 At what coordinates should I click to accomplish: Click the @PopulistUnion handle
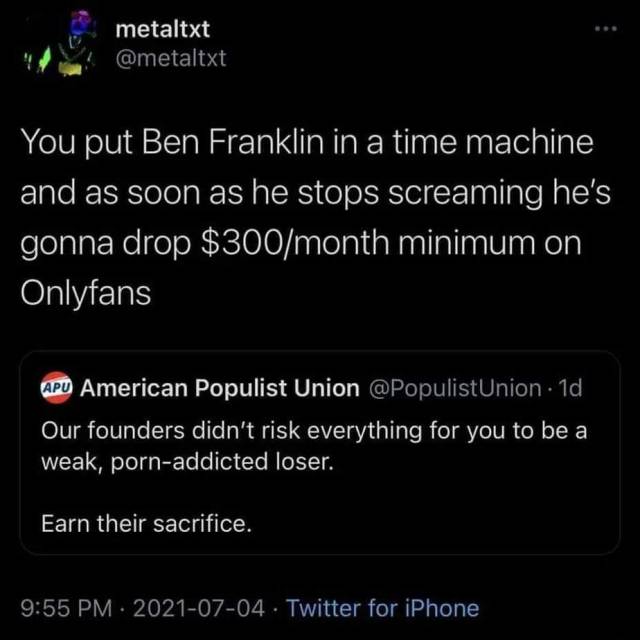click(x=457, y=388)
